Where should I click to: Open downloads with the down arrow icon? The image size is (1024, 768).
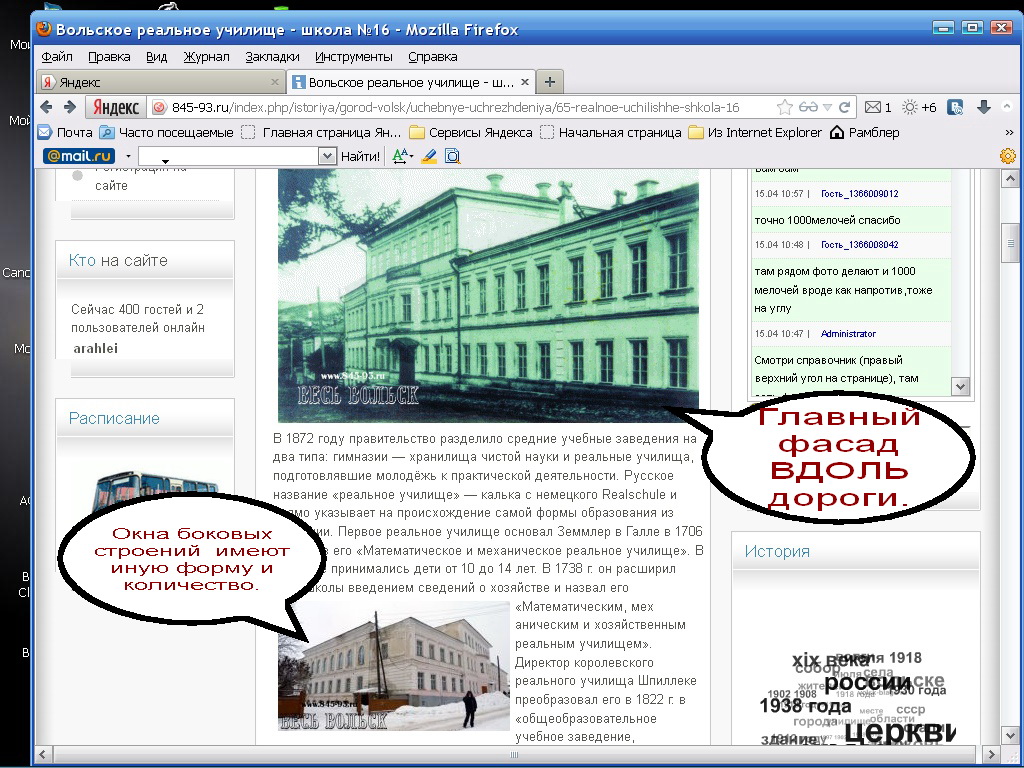pyautogui.click(x=983, y=107)
